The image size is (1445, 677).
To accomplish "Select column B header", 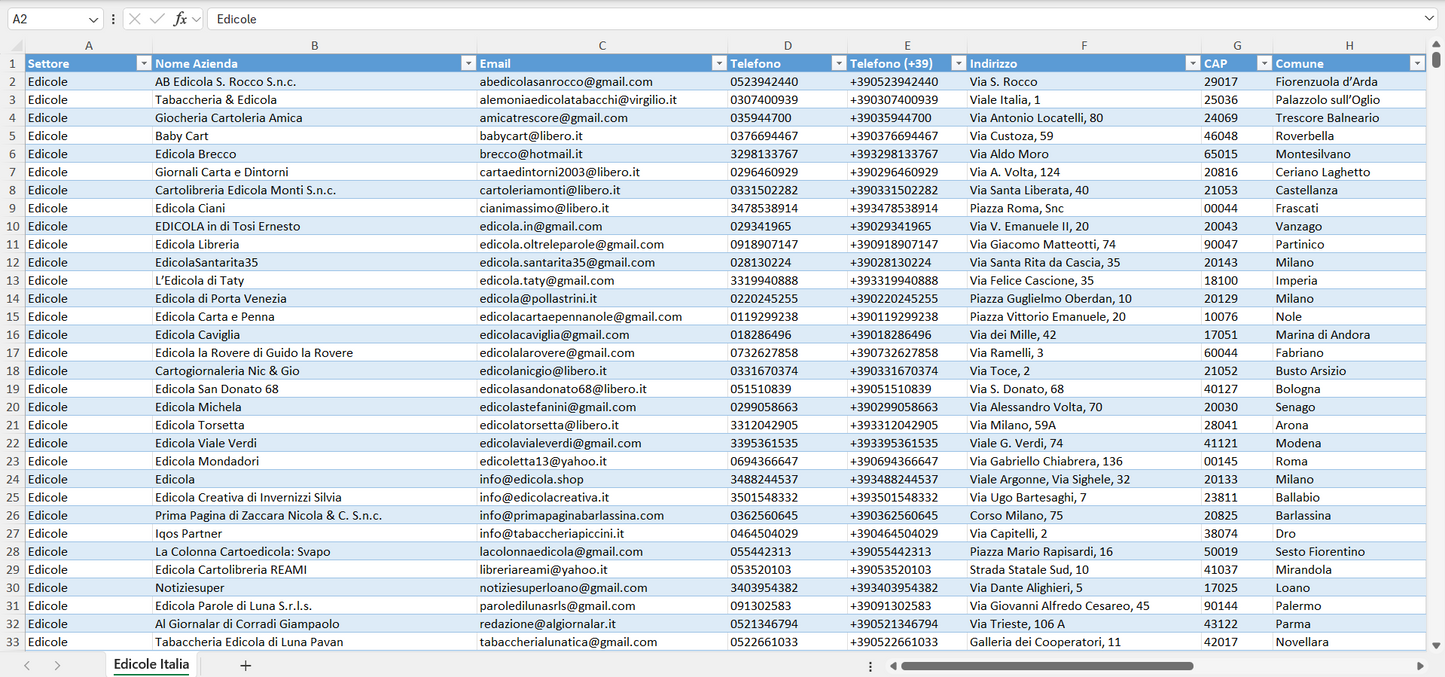I will [x=315, y=46].
